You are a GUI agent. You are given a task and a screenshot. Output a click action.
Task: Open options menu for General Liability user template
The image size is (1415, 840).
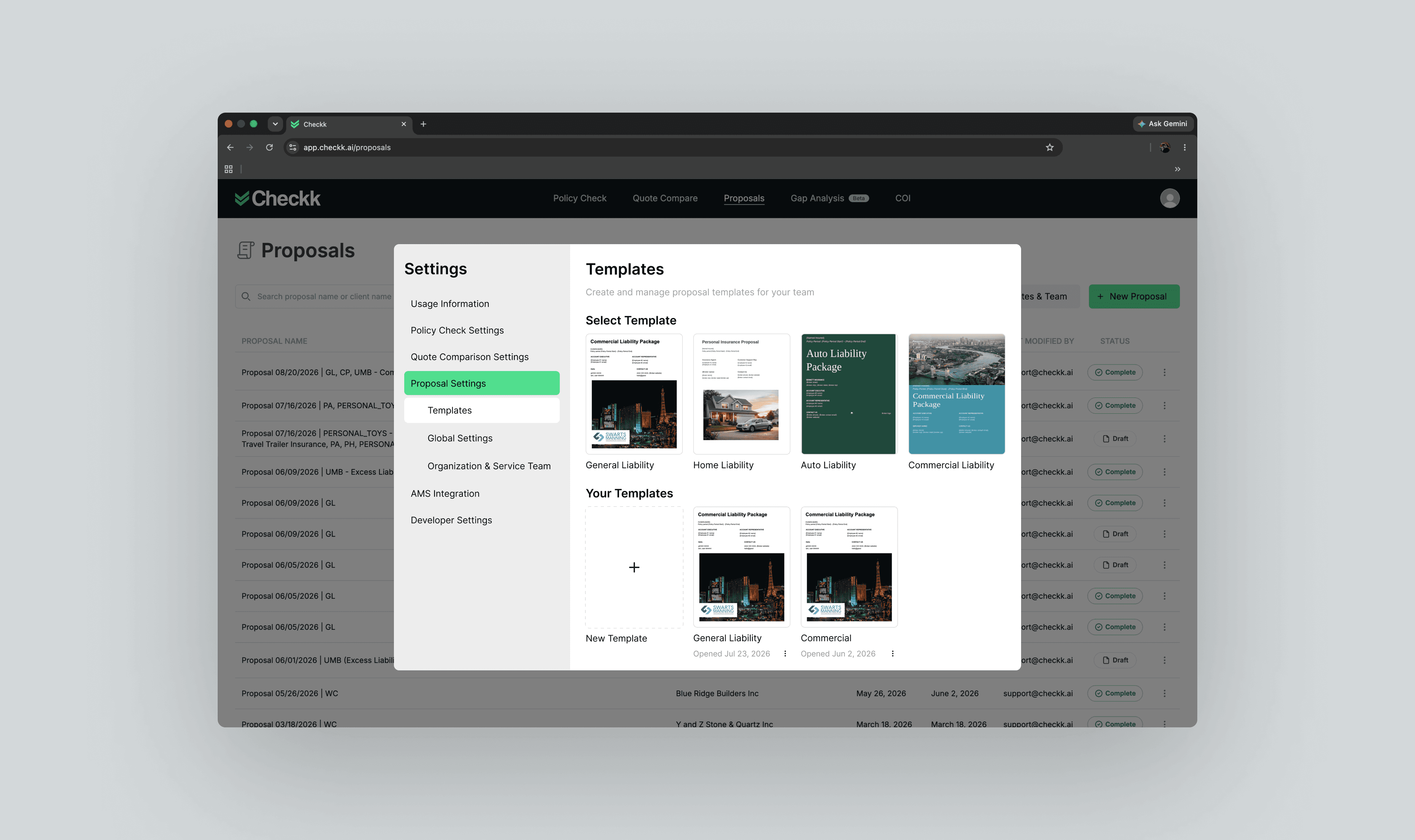point(785,654)
